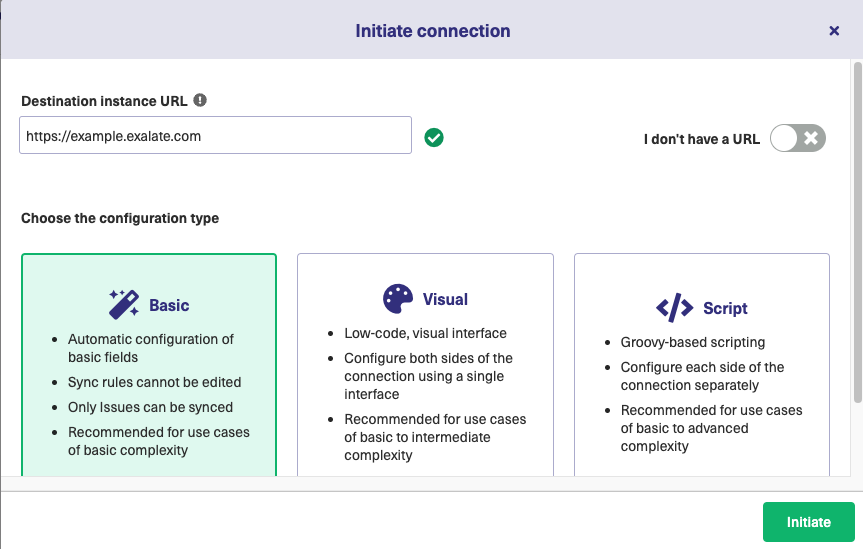Image resolution: width=863 pixels, height=549 pixels.
Task: Click the "Destination instance URL" field label
Action: point(104,101)
